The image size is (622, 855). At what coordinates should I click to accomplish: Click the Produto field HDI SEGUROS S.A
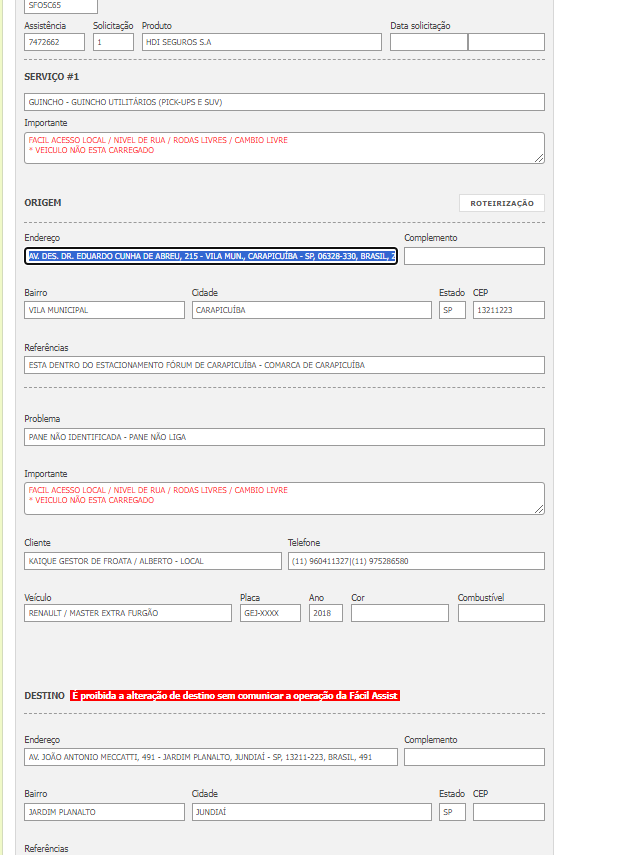click(262, 42)
